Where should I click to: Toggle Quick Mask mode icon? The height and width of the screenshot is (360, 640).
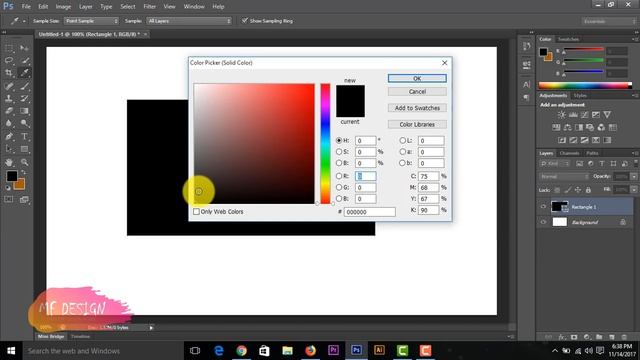click(9, 199)
